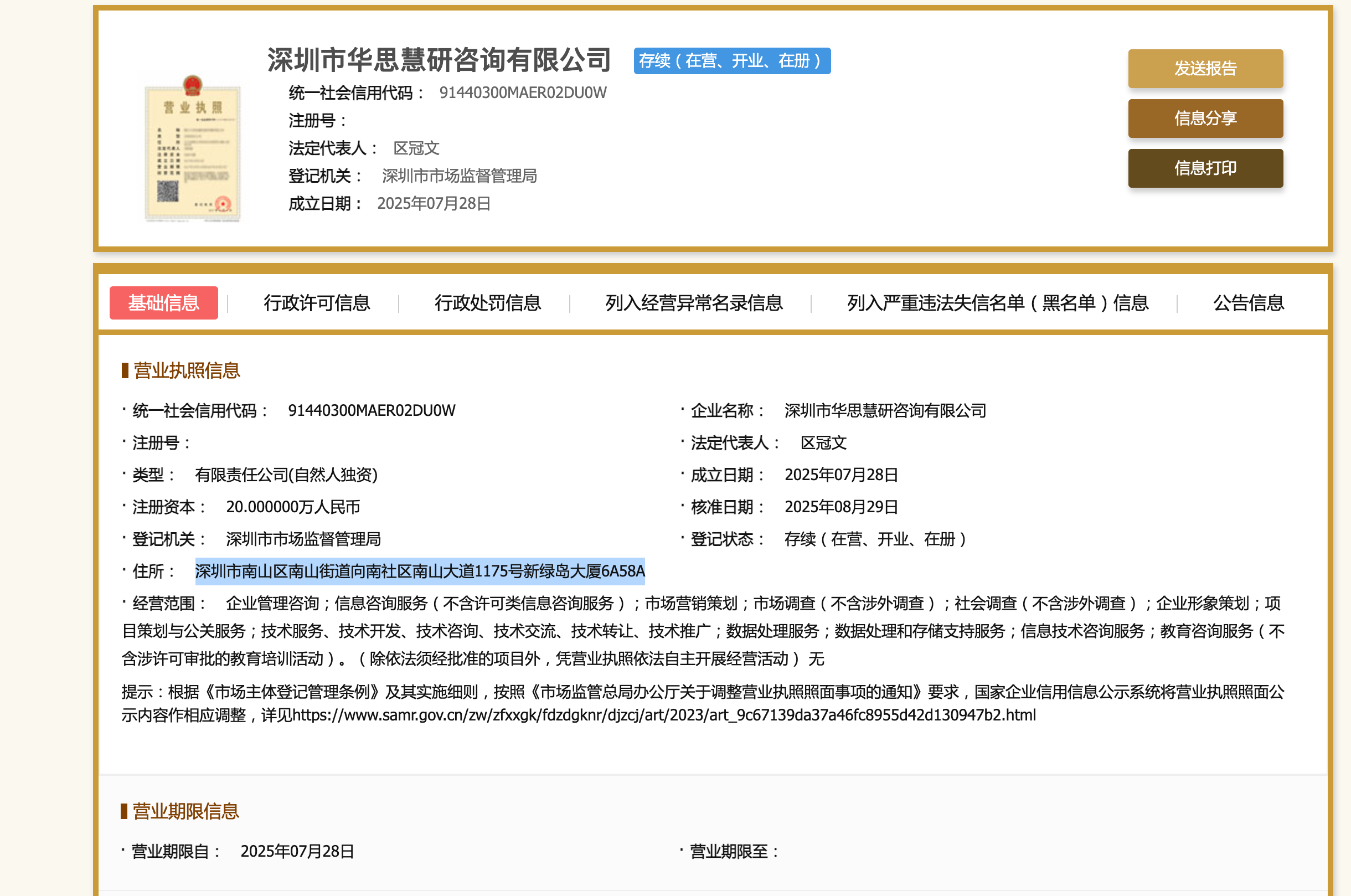
Task: Click legal representative 区冠文 in header
Action: pyautogui.click(x=416, y=148)
